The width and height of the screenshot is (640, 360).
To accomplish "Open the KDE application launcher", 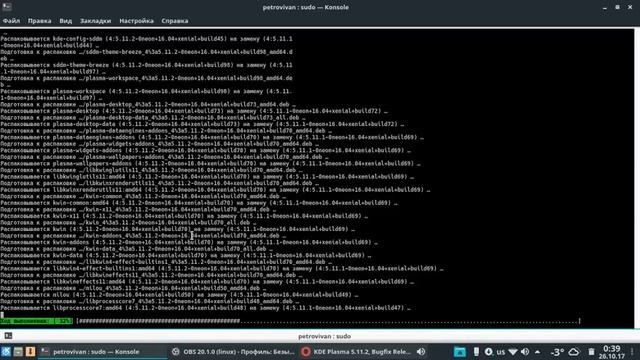I will click(6, 351).
